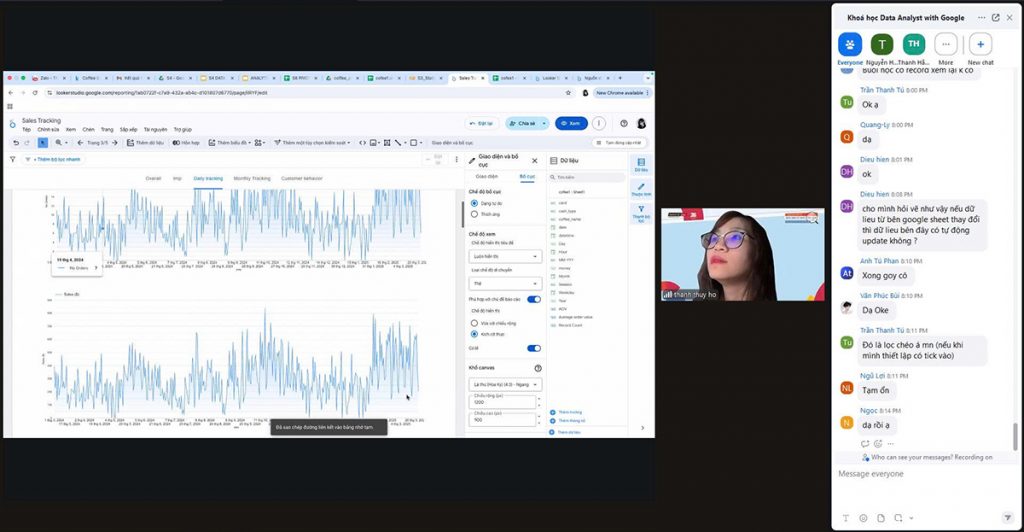Click bookmark star in Chrome address bar
The image size is (1024, 532).
[x=568, y=93]
